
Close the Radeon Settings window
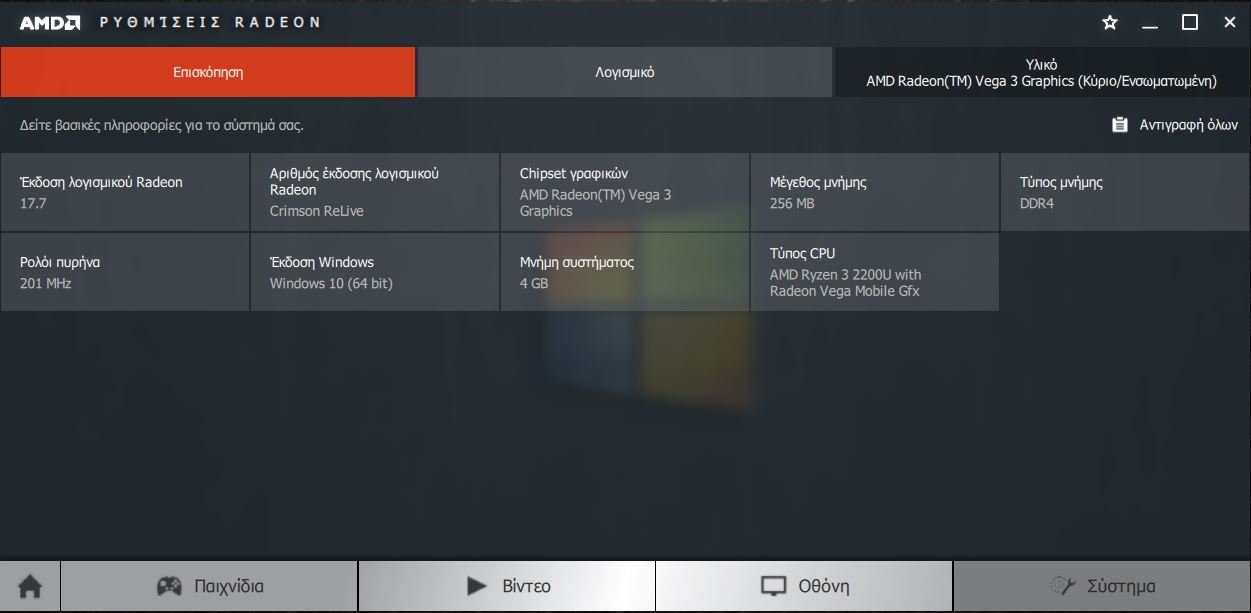[1229, 22]
